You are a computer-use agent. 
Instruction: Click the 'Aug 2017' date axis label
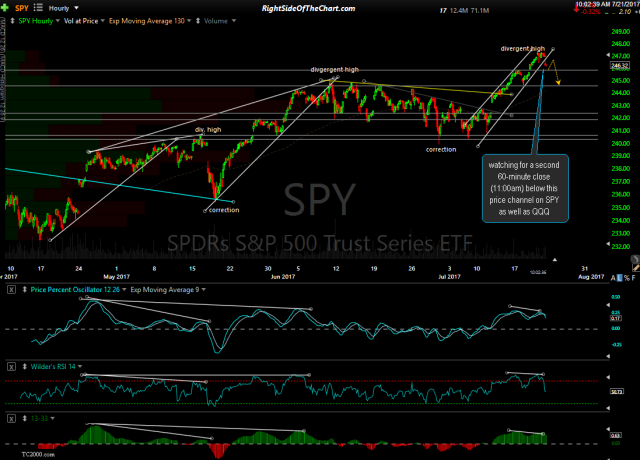pos(591,277)
